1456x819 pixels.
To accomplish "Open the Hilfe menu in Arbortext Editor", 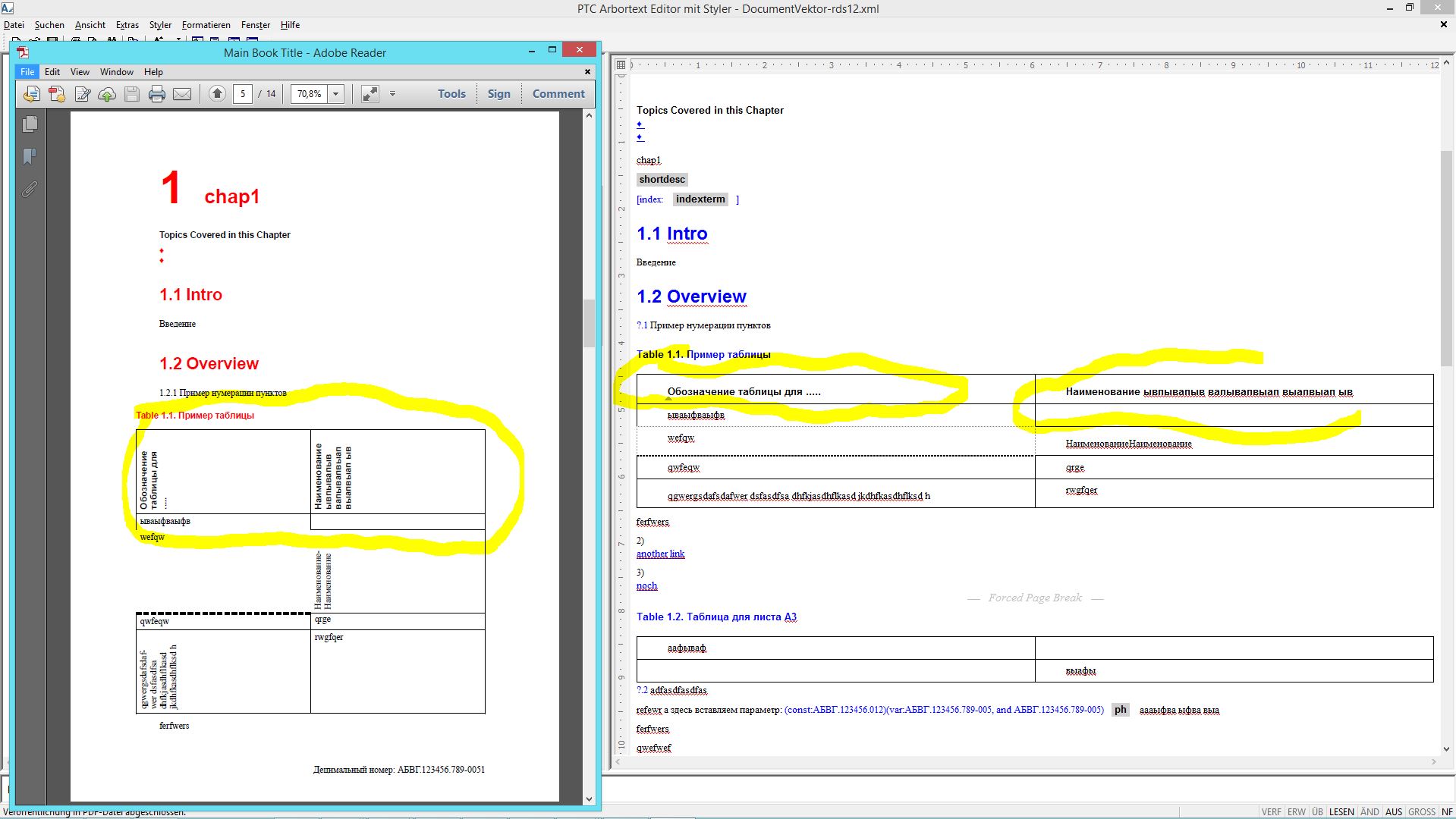I will pyautogui.click(x=290, y=25).
